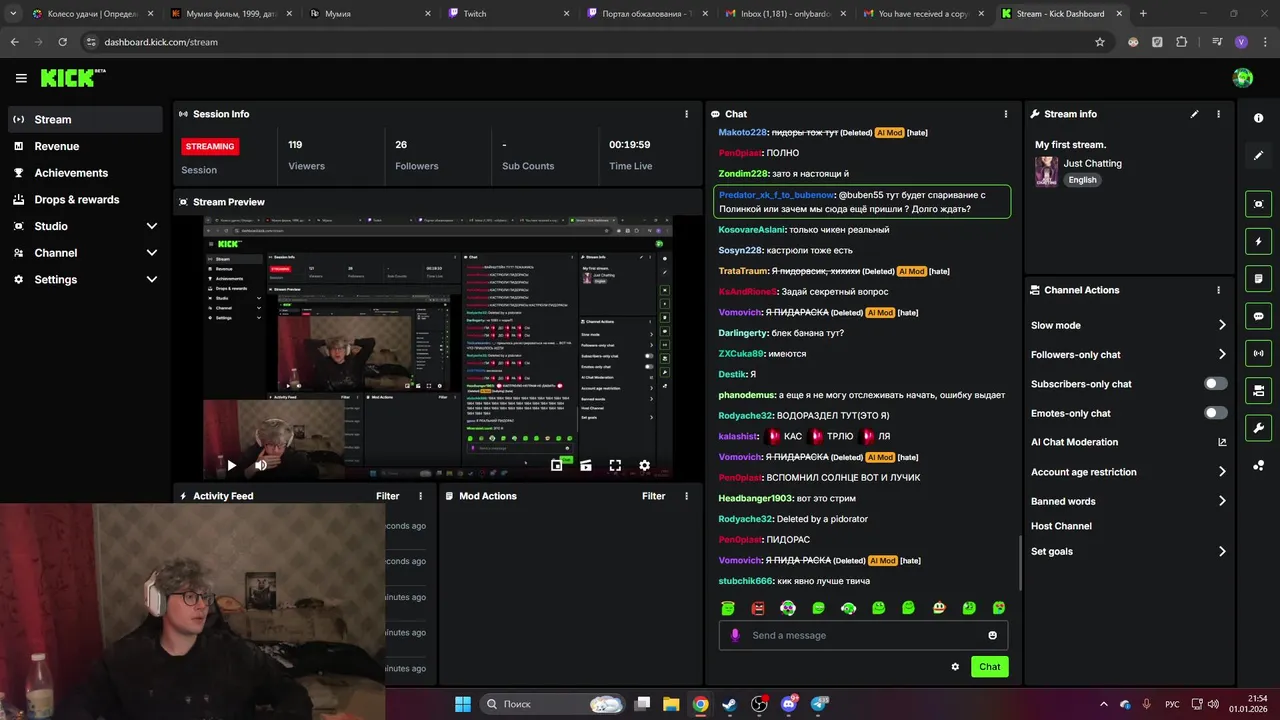This screenshot has height=720, width=1280.
Task: Click the English language tag
Action: click(1082, 180)
